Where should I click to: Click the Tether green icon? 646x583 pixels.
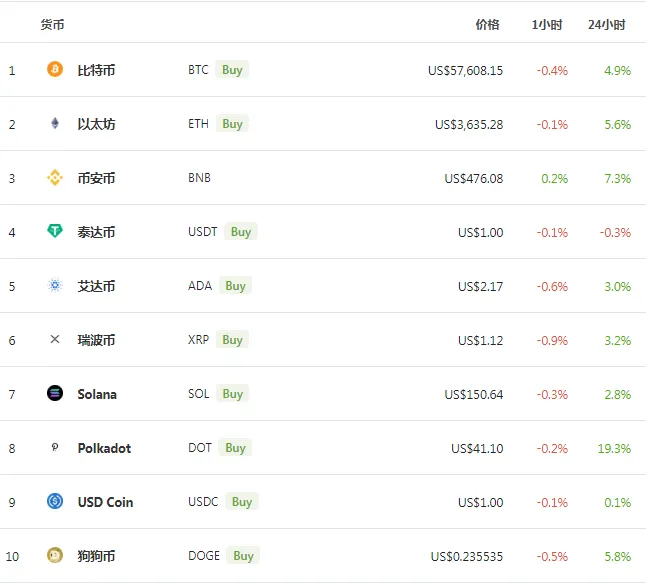point(55,231)
